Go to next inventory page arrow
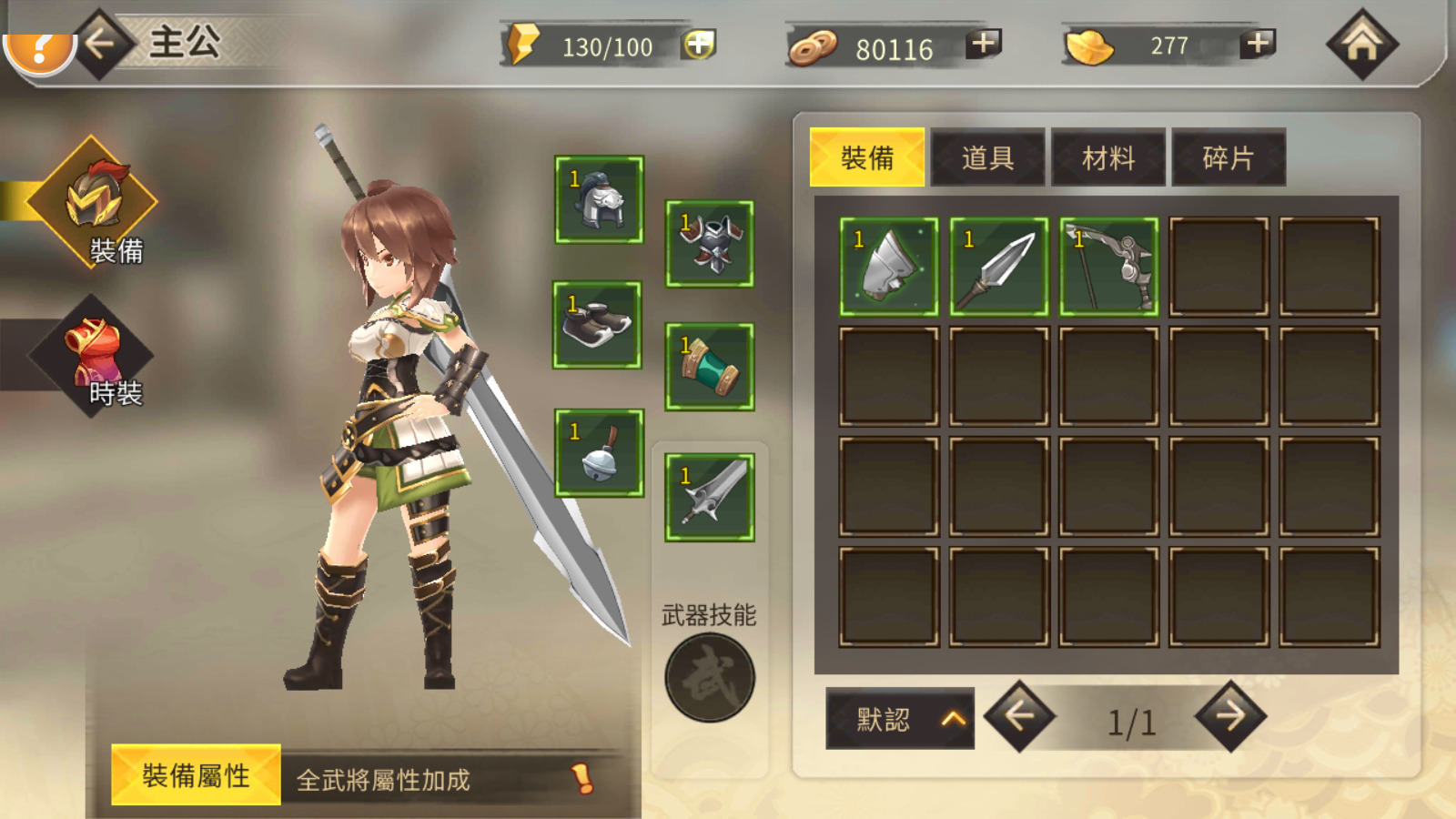This screenshot has width=1456, height=819. click(x=1230, y=716)
